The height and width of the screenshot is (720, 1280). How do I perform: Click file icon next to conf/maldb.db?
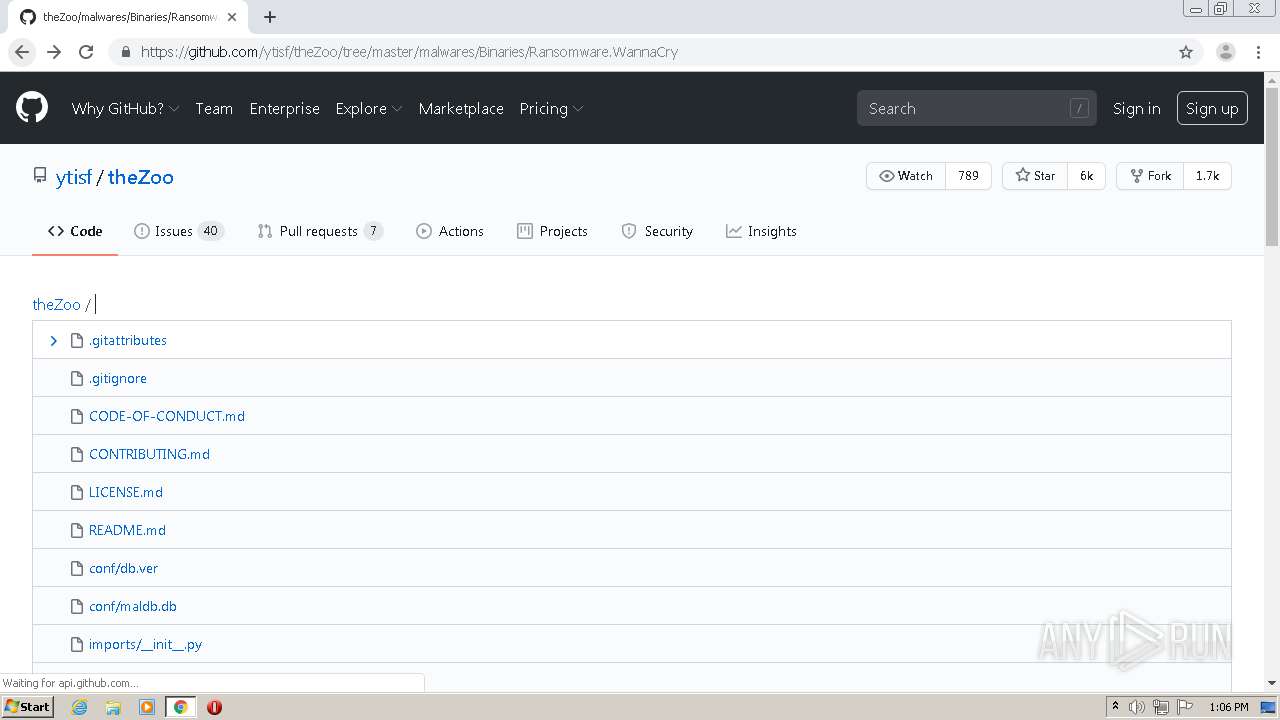coord(77,606)
